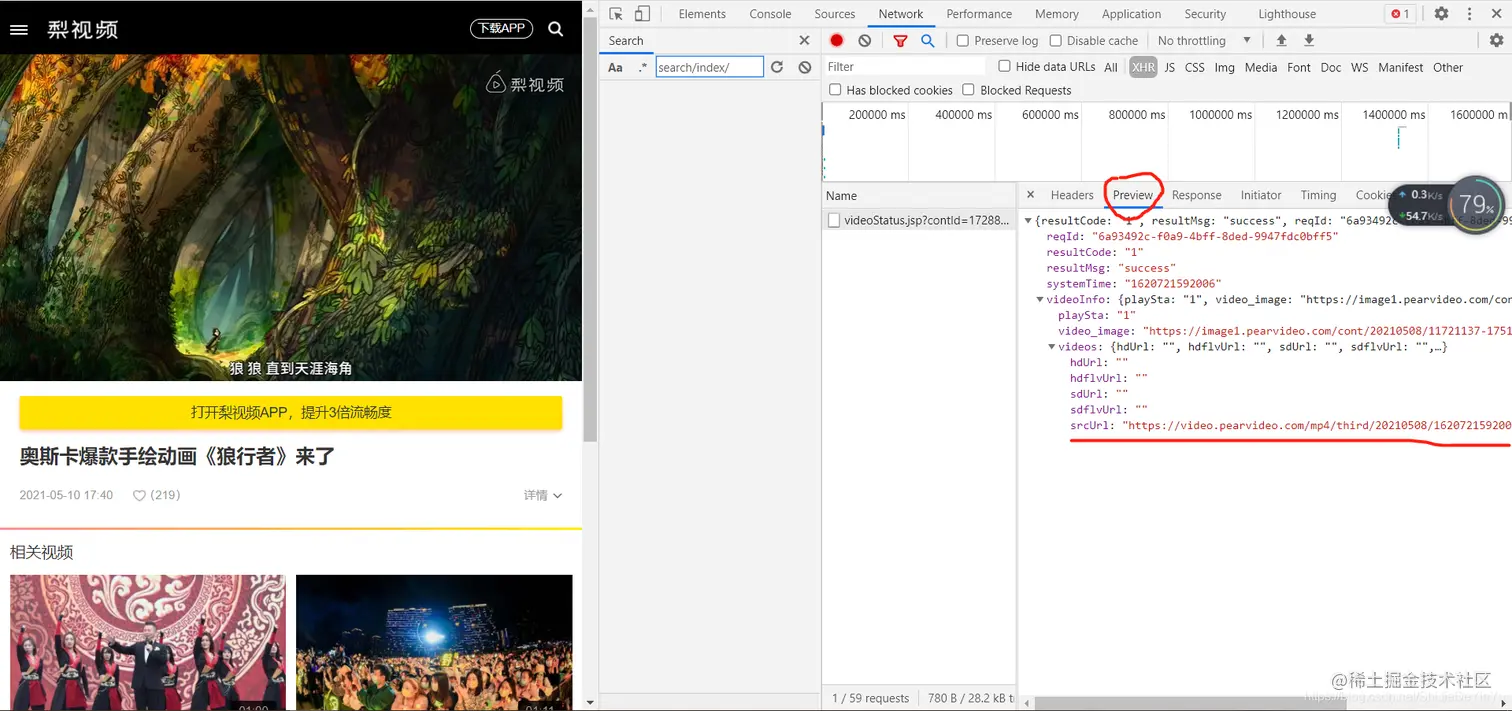Click the blue network search magnifier icon
1512x711 pixels.
pyautogui.click(x=928, y=41)
